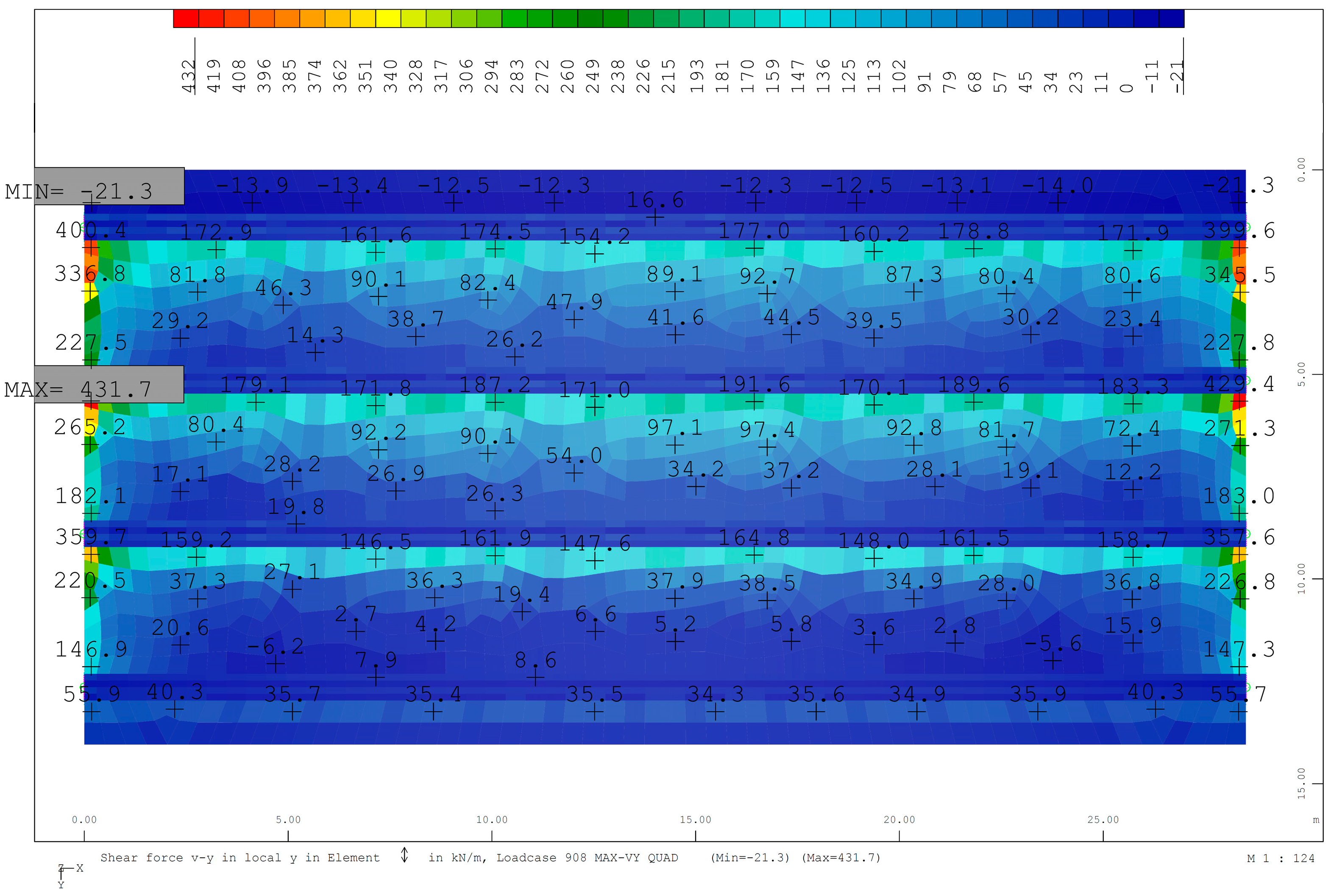Image resolution: width=1331 pixels, height=896 pixels.
Task: Click the value label -5.6 in the plot
Action: 1052,643
